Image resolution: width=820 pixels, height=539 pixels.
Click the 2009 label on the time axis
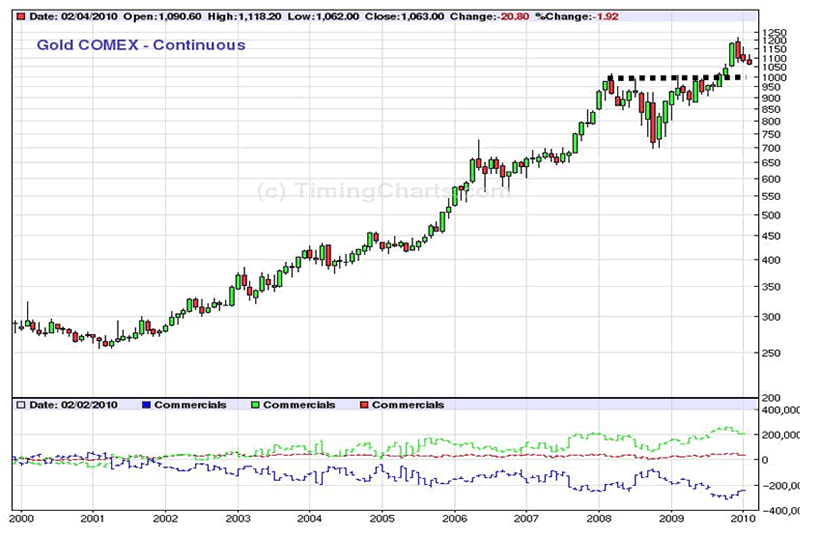(671, 519)
